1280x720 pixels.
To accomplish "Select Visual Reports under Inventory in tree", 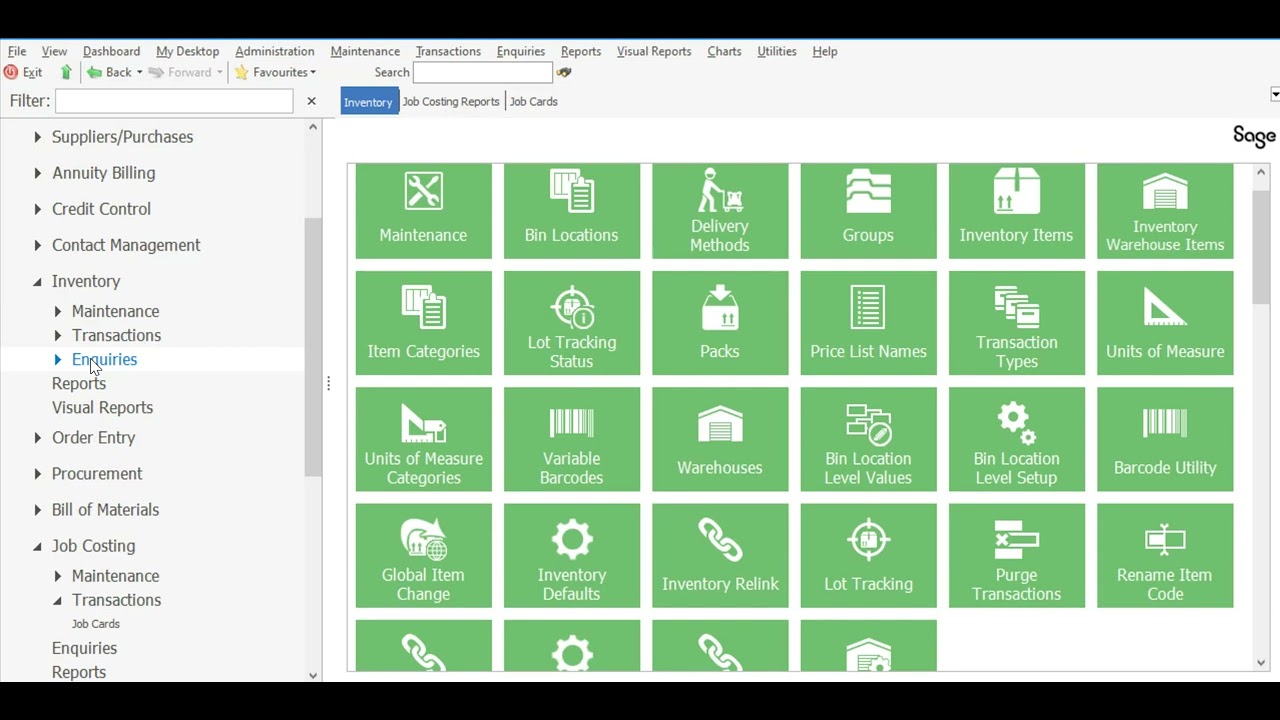I will (102, 408).
